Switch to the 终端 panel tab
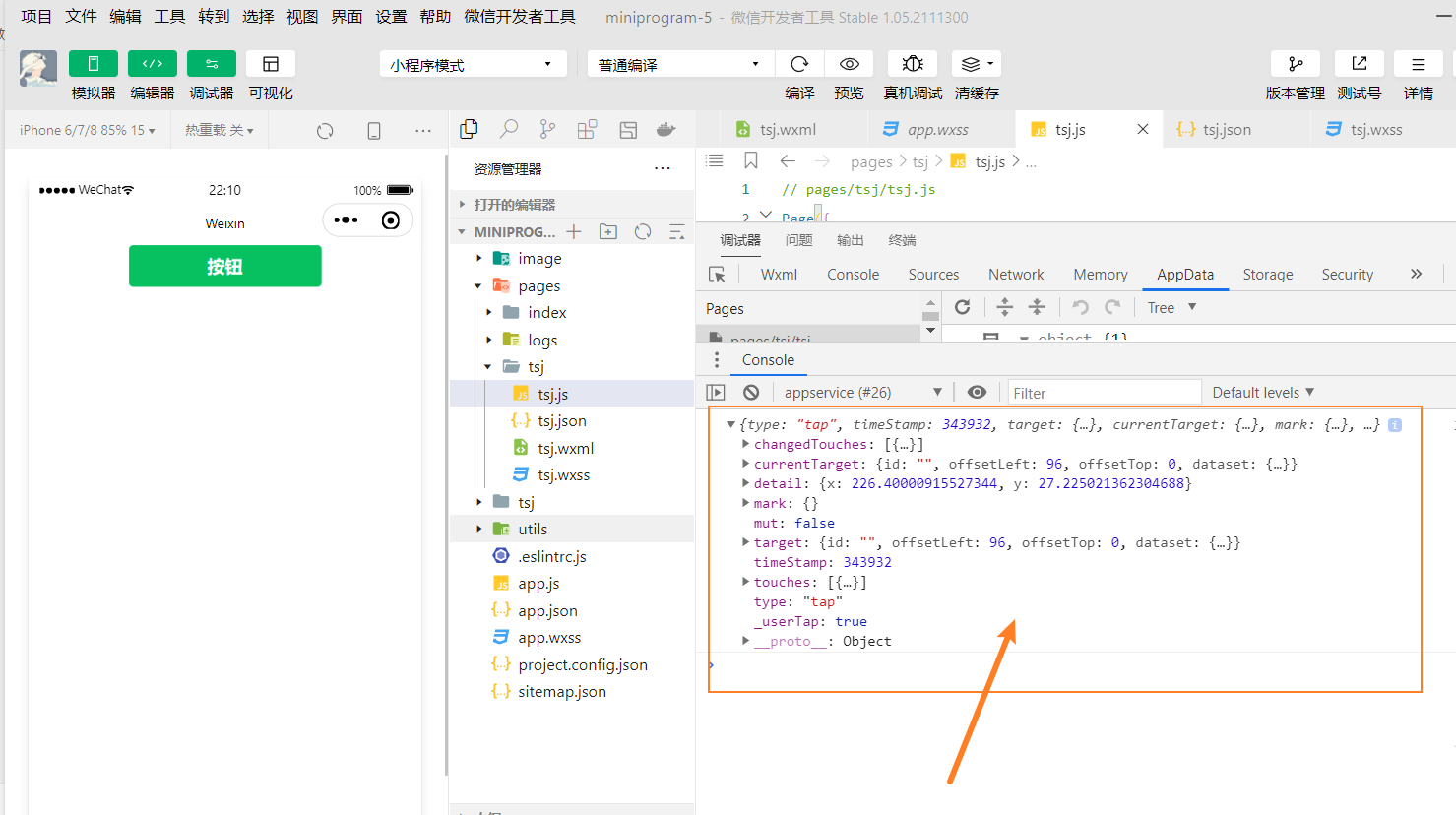 [902, 240]
